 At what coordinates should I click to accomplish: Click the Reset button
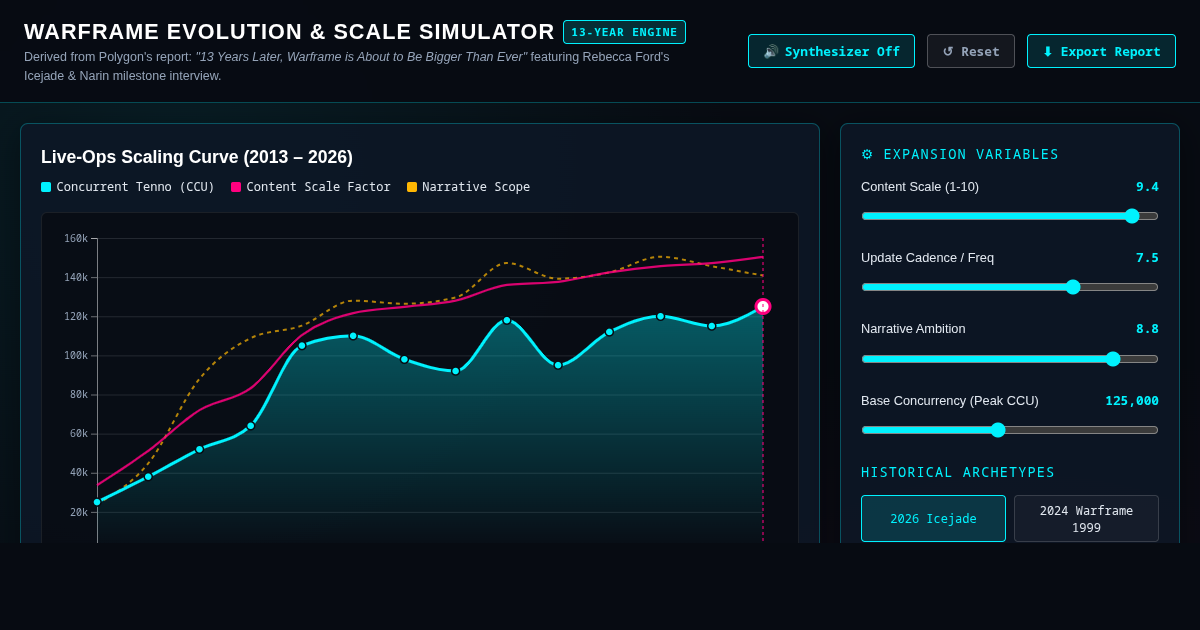click(971, 51)
